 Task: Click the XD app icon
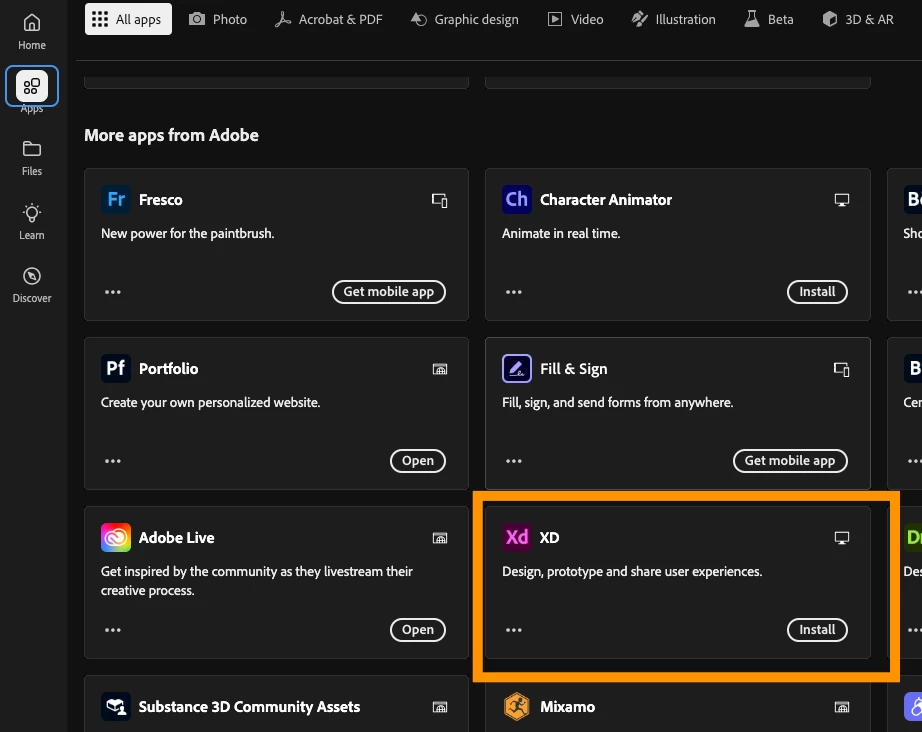517,537
